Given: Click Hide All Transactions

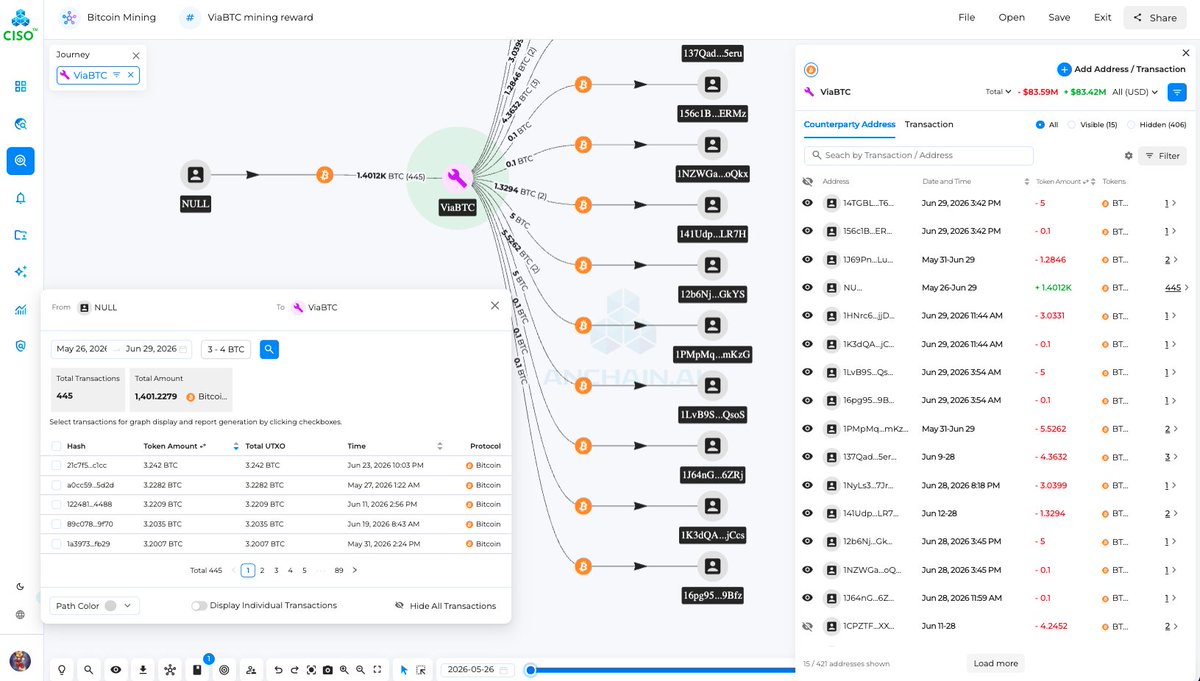Looking at the screenshot, I should 446,606.
